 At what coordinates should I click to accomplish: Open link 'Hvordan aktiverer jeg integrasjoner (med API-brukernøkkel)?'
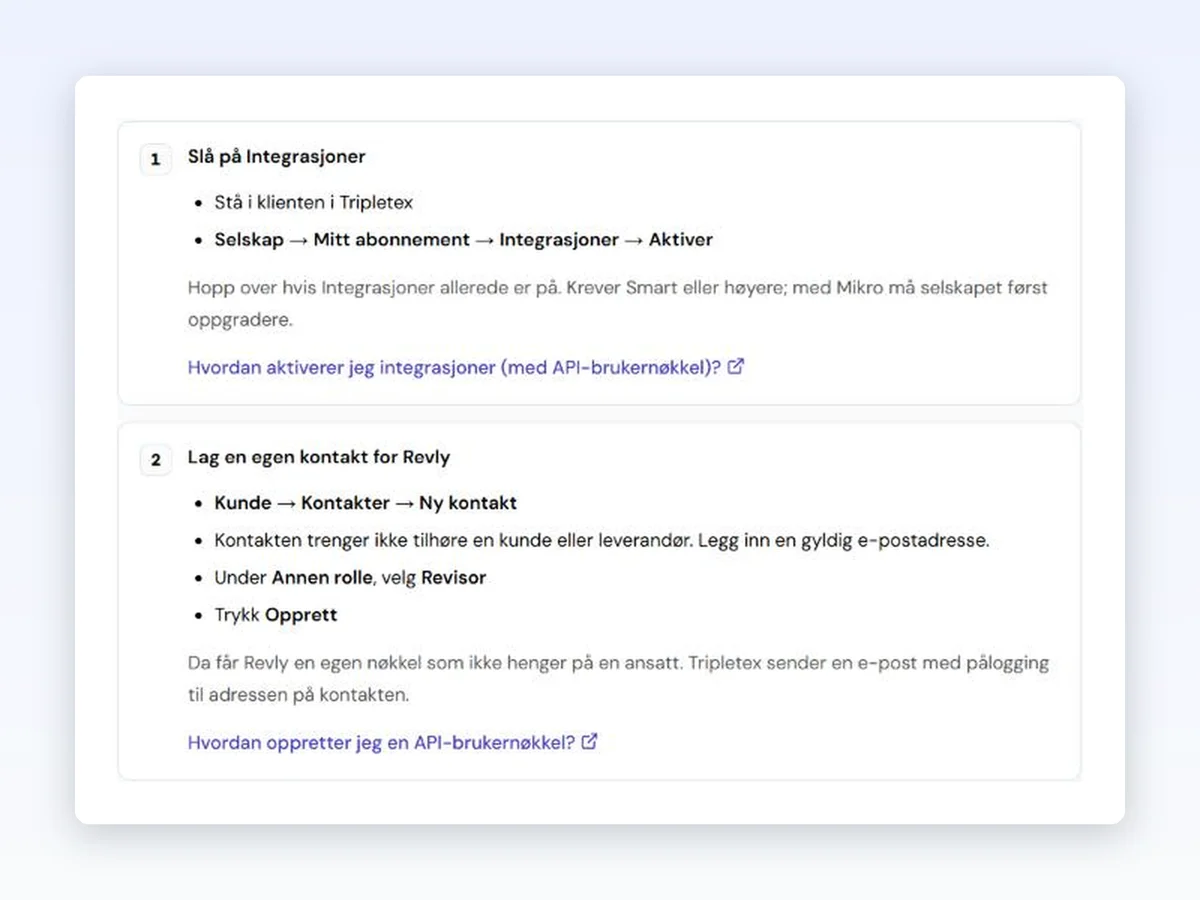click(466, 367)
